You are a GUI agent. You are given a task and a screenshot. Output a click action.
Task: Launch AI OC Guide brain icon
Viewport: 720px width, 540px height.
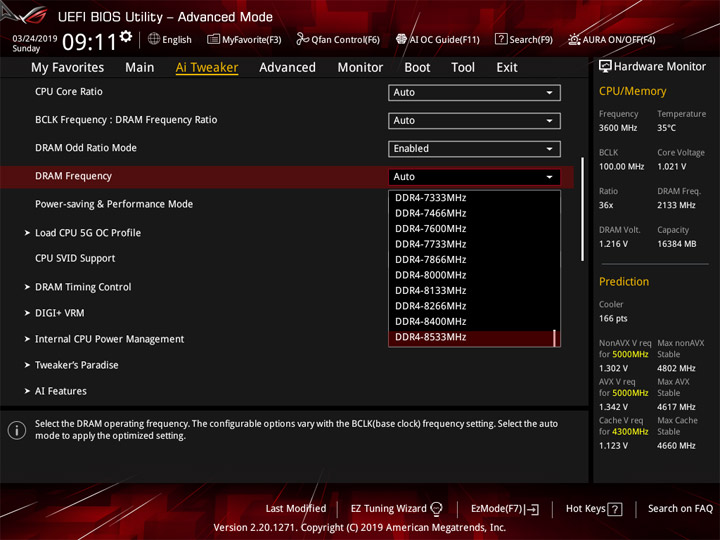pos(401,39)
